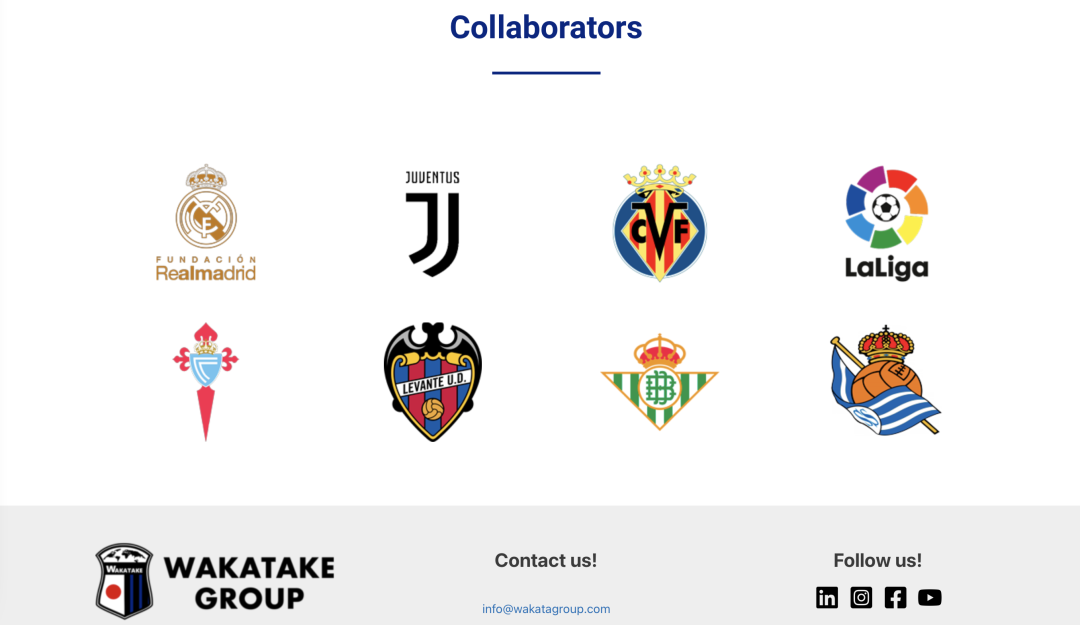Click the Levante U.D. badge
This screenshot has width=1080, height=625.
[433, 381]
